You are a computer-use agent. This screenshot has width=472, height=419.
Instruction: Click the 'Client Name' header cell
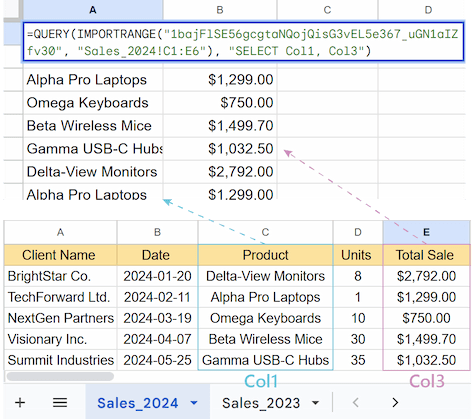pos(60,255)
